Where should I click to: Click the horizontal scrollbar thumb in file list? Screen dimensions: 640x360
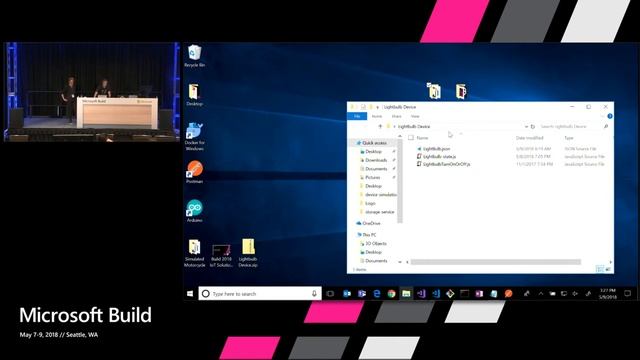496,262
